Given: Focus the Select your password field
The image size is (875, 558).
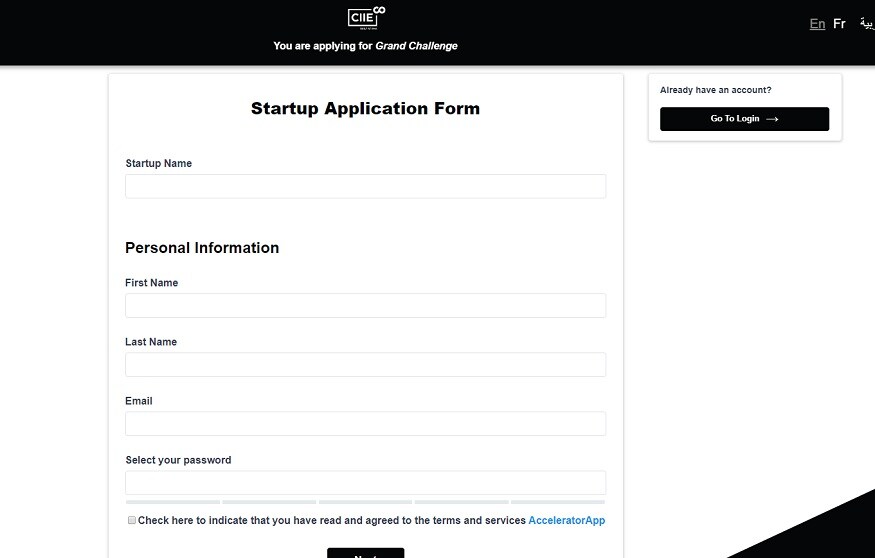Looking at the screenshot, I should pyautogui.click(x=366, y=483).
